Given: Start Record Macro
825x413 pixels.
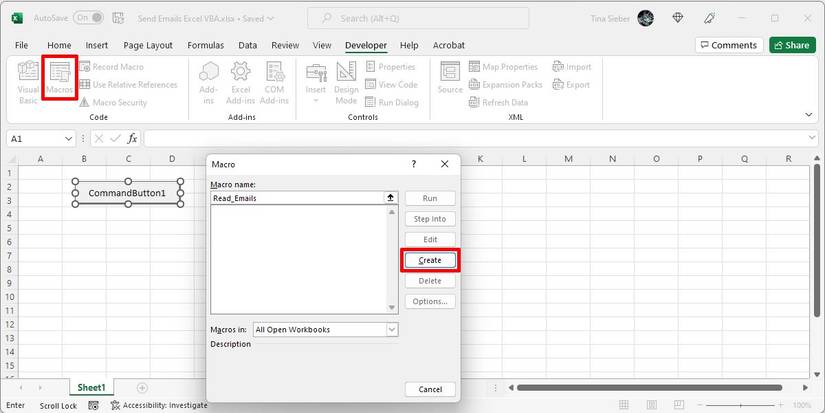Looking at the screenshot, I should (x=112, y=67).
